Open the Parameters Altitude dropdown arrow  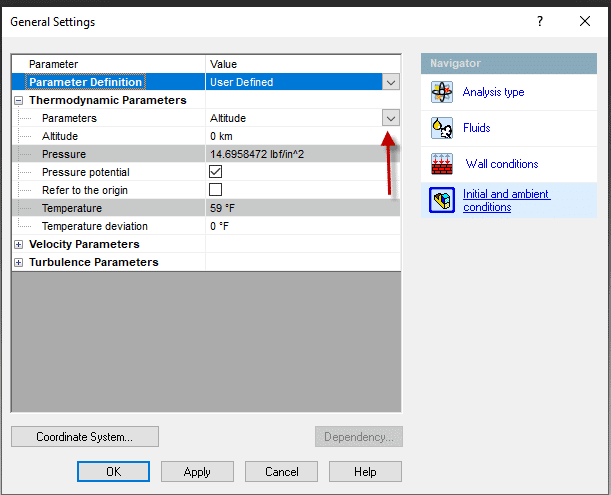pyautogui.click(x=390, y=118)
